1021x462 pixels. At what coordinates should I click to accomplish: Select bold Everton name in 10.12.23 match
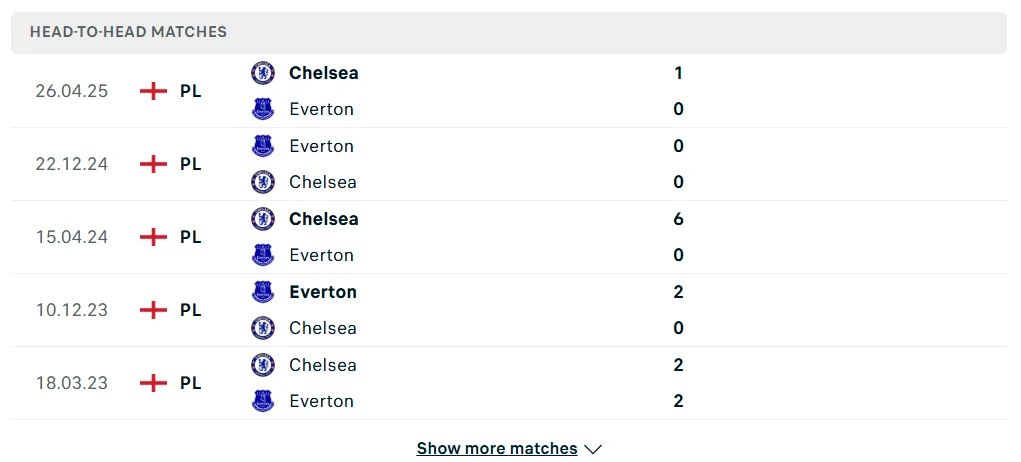coord(322,292)
